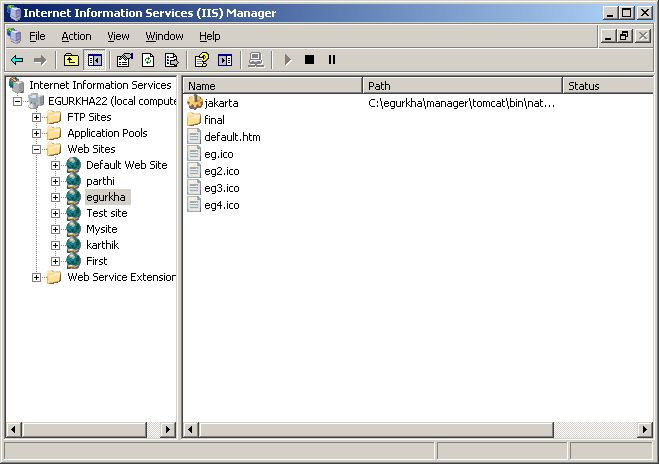Image resolution: width=659 pixels, height=464 pixels.
Task: Click the list pane left scroll arrow
Action: pyautogui.click(x=191, y=430)
